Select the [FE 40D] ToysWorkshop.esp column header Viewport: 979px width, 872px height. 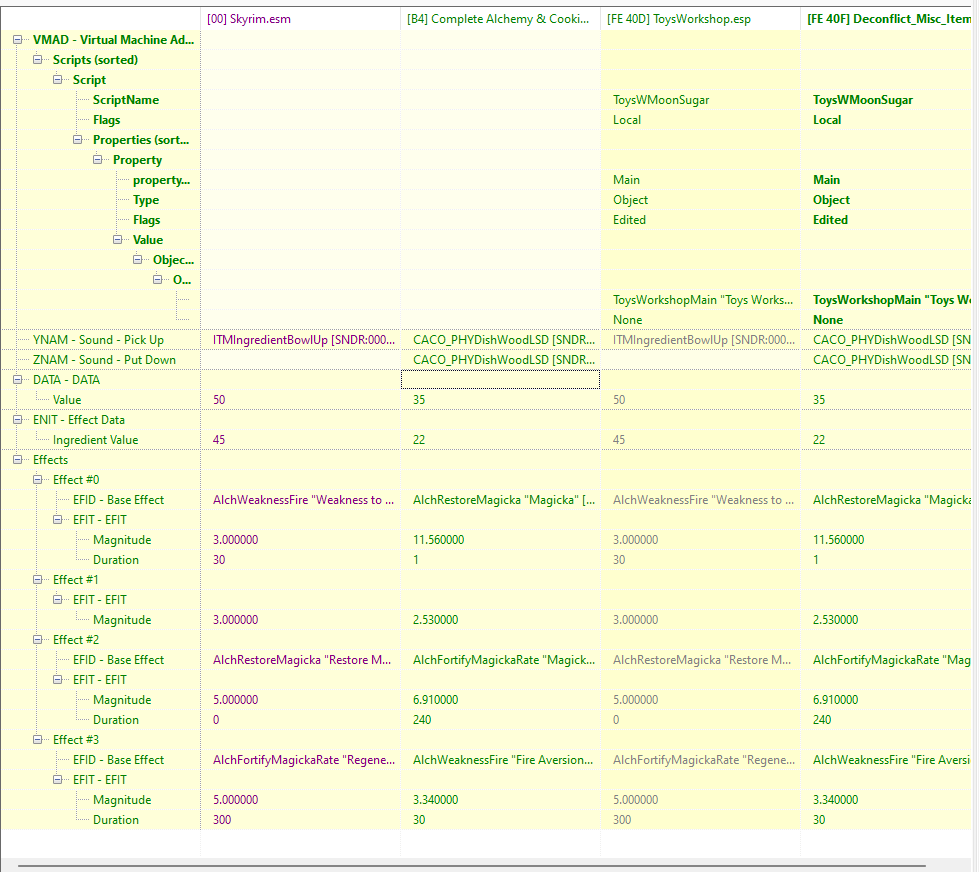(700, 19)
